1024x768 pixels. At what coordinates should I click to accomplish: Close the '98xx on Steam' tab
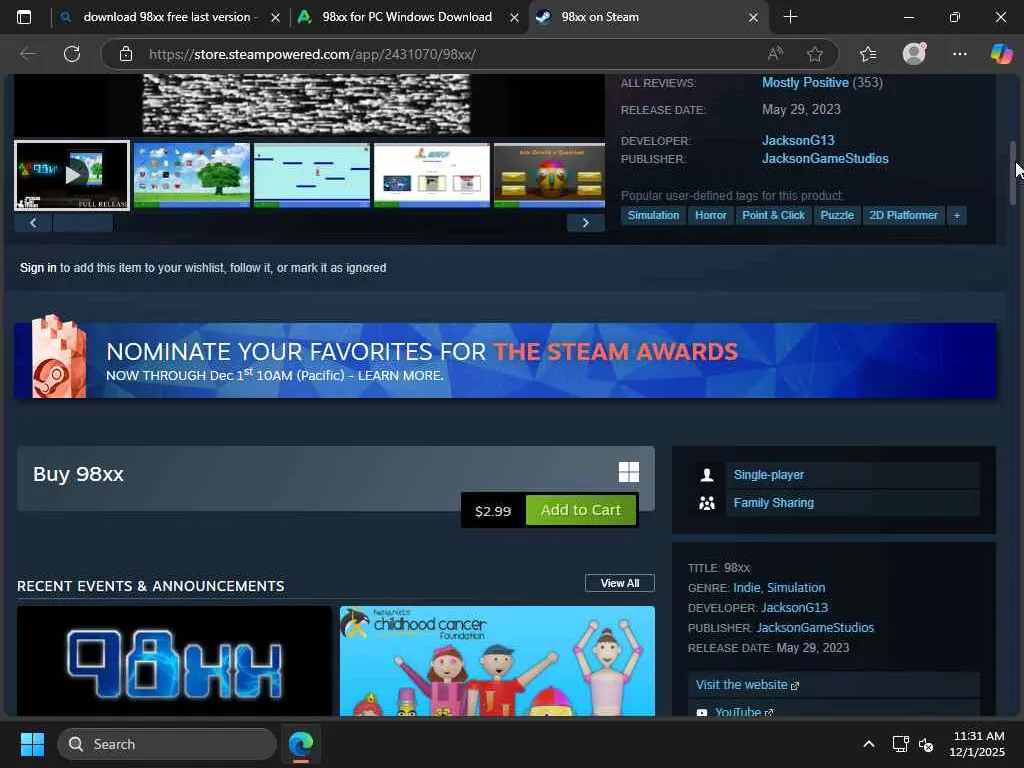[x=753, y=18]
